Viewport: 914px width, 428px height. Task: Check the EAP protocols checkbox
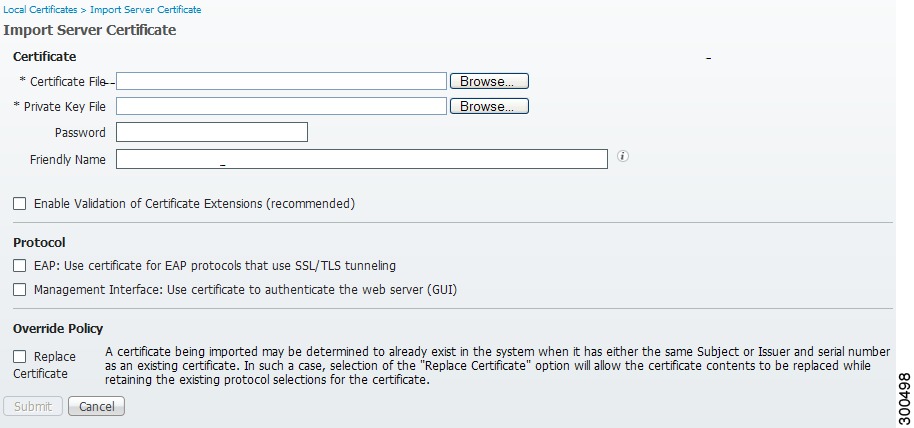click(x=20, y=266)
